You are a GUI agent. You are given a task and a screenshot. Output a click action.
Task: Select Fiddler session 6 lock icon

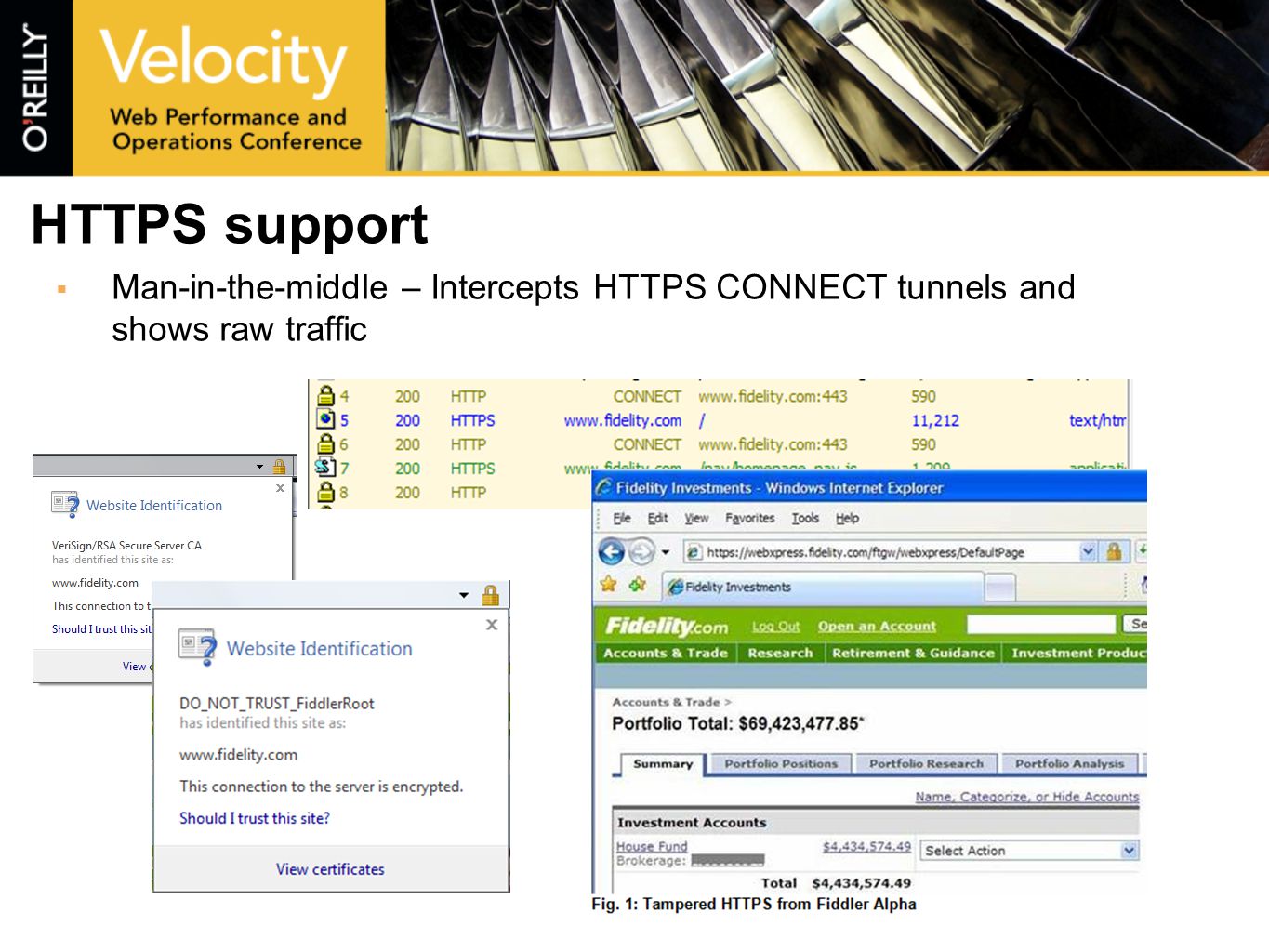(x=326, y=444)
